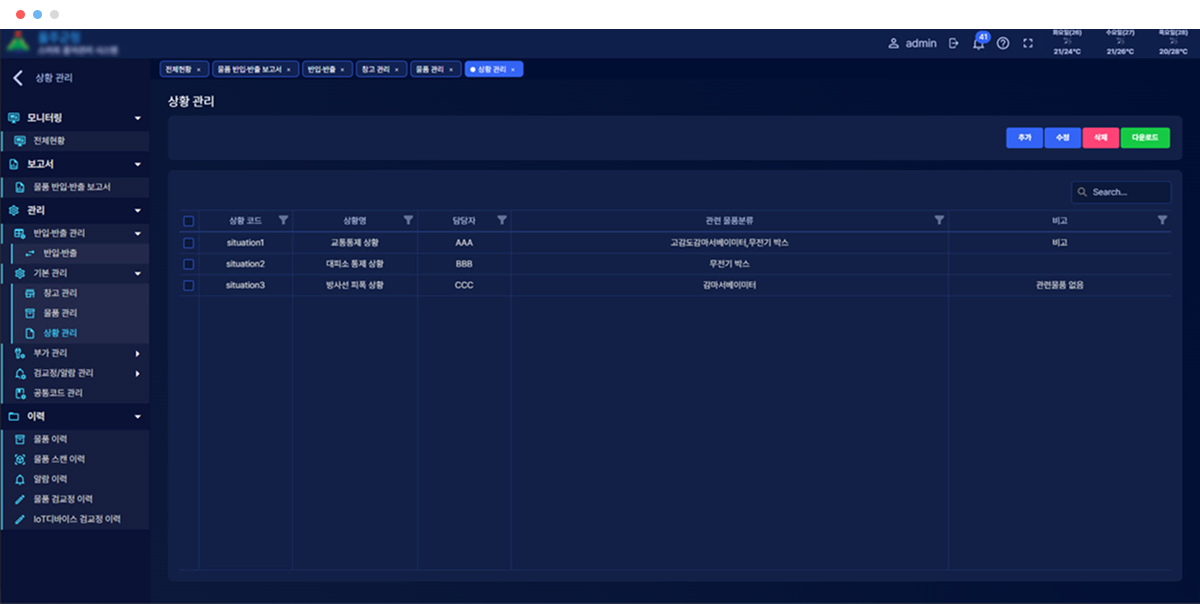Image resolution: width=1200 pixels, height=604 pixels.
Task: Collapse the 모니터링 sidebar section
Action: point(138,118)
